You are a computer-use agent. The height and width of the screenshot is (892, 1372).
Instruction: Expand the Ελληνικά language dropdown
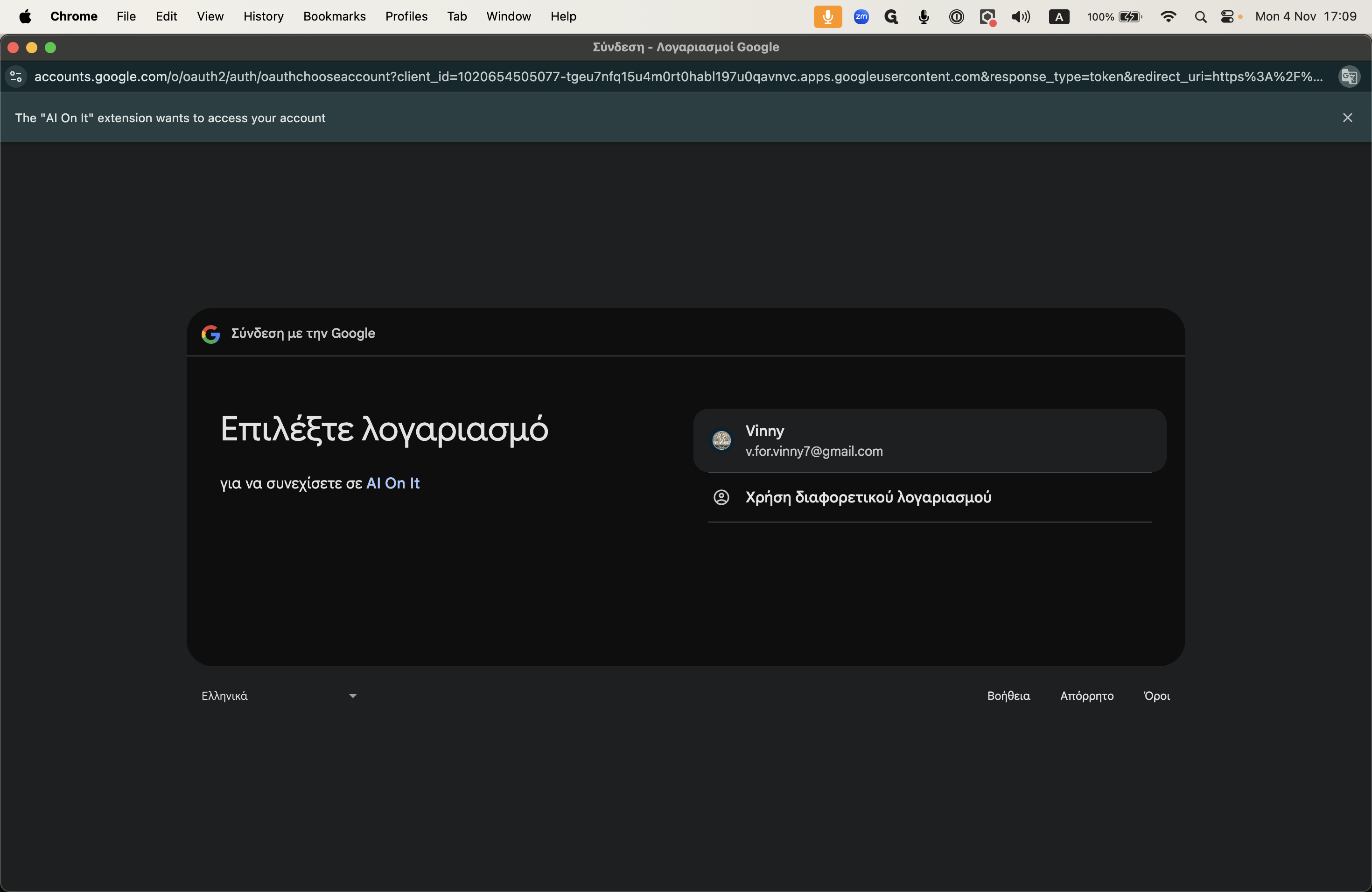point(279,696)
